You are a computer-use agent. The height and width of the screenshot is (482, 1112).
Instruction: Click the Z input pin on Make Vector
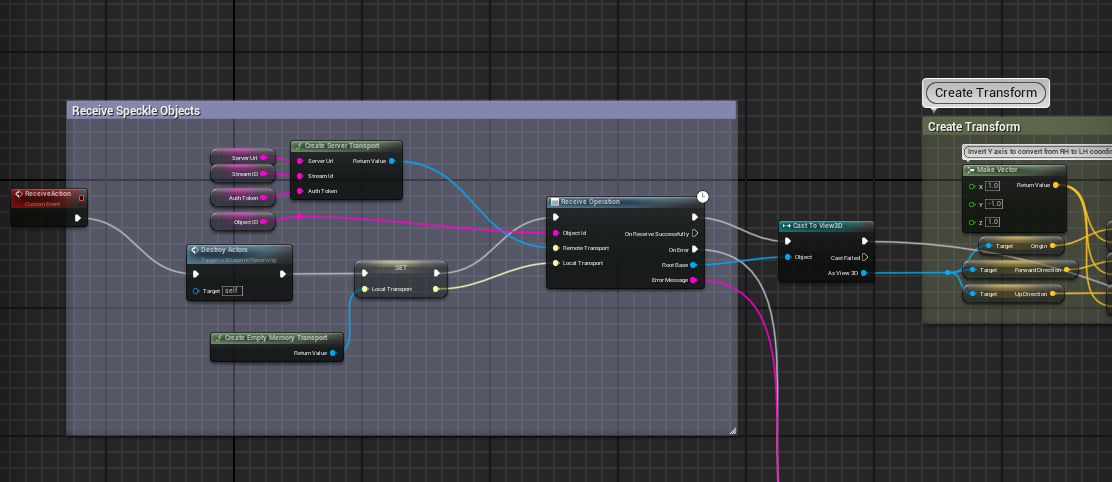tap(973, 222)
